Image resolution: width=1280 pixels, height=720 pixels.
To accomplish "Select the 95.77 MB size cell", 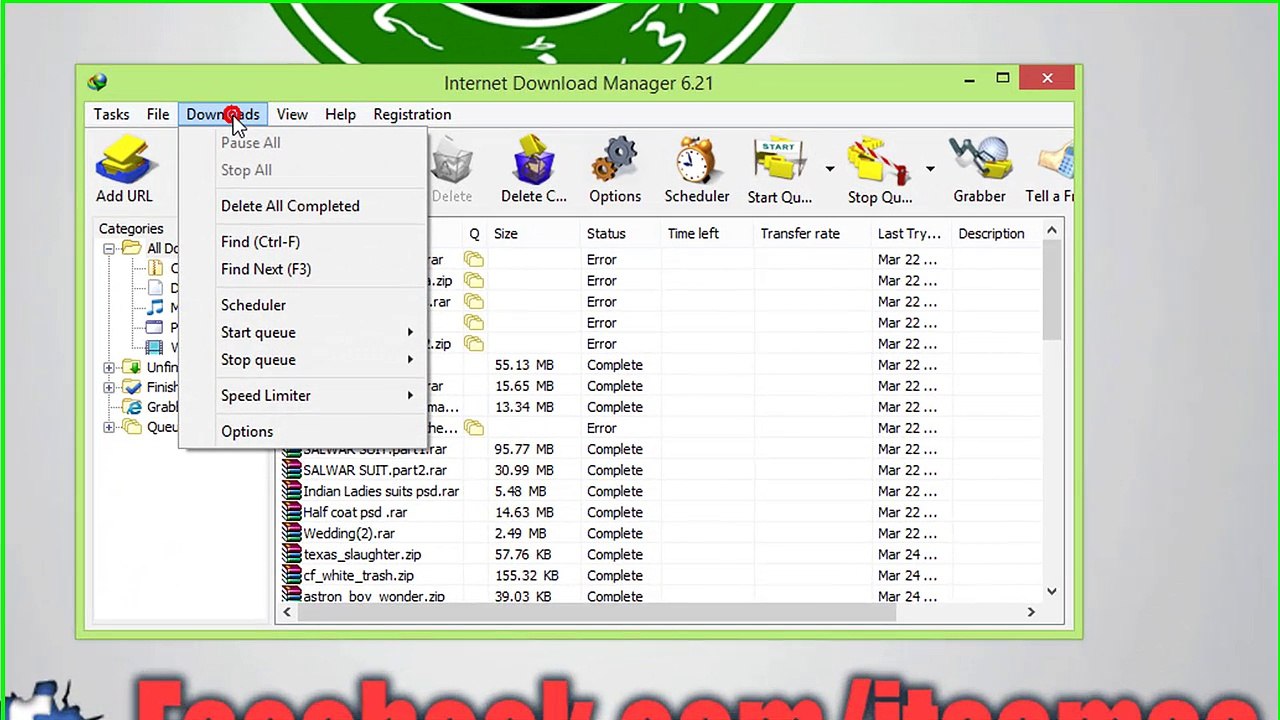I will click(524, 449).
